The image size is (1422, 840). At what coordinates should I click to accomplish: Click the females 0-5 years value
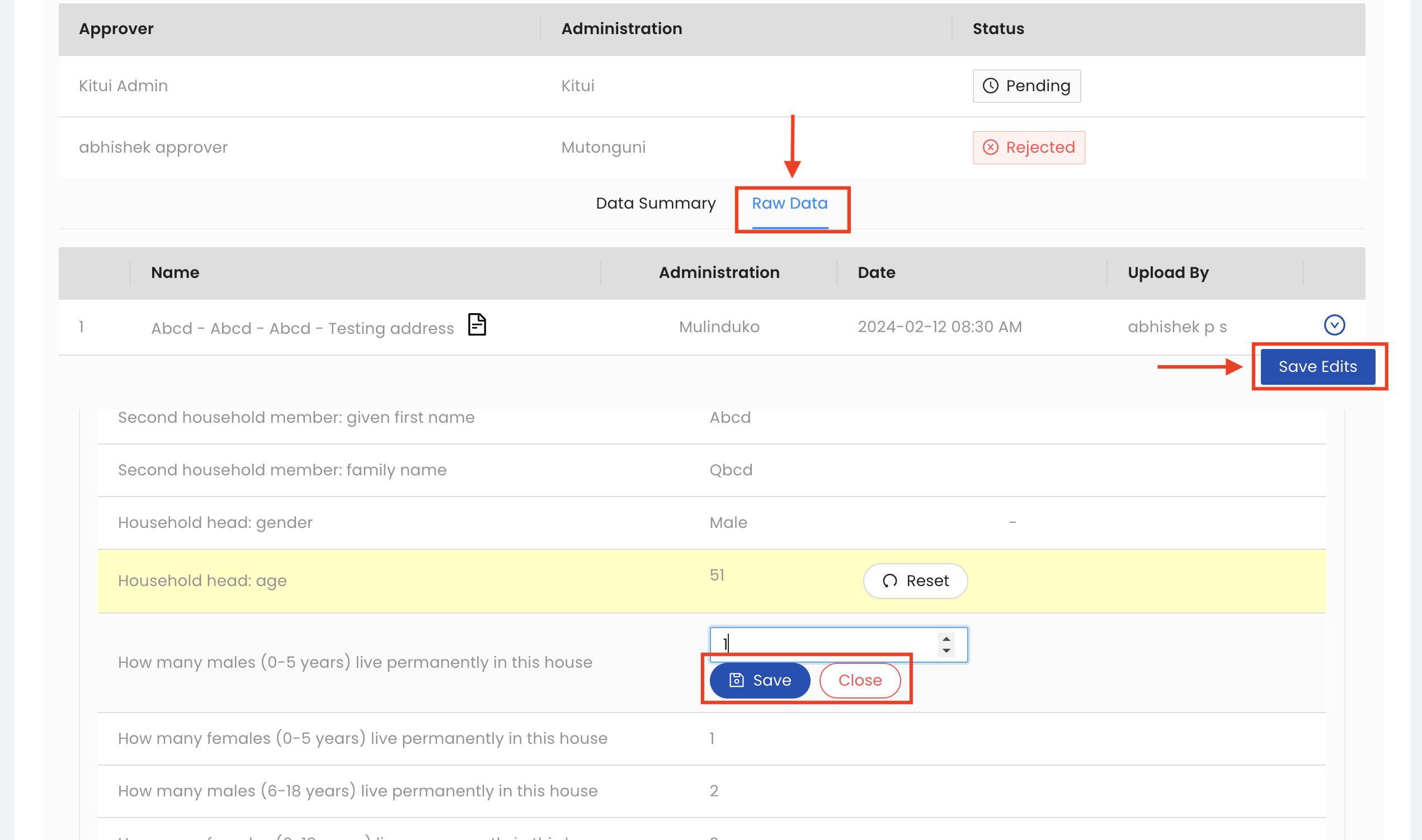712,738
